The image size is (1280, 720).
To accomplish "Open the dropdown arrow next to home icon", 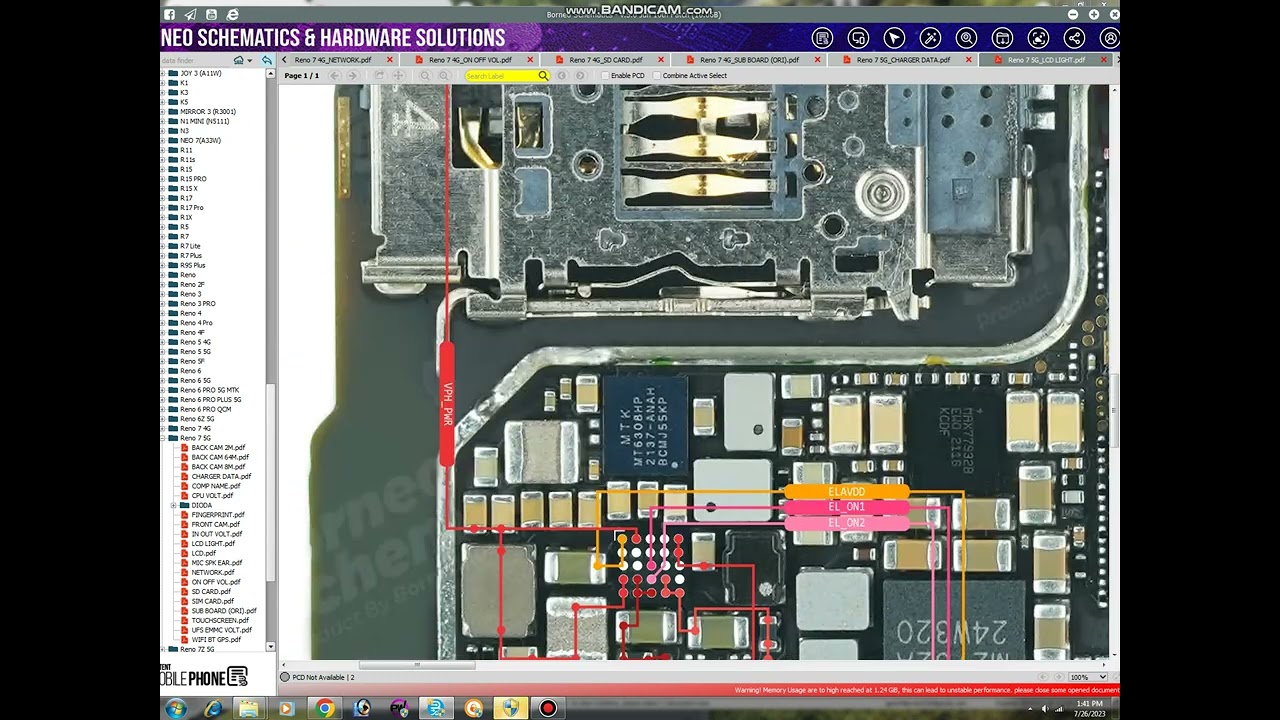I will [249, 61].
